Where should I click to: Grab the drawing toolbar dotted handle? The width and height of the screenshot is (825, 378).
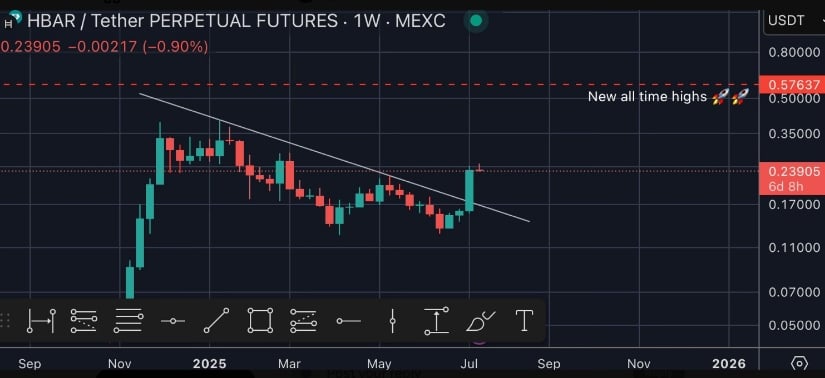click(x=6, y=321)
